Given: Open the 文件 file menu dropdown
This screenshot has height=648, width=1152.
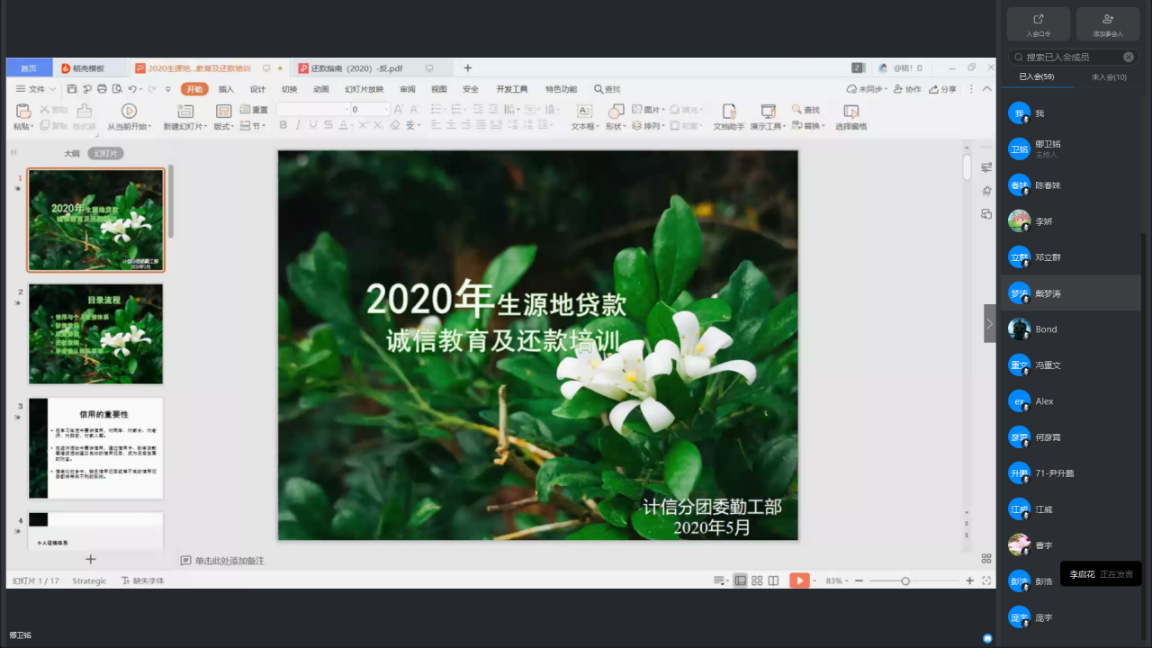Looking at the screenshot, I should pos(37,89).
